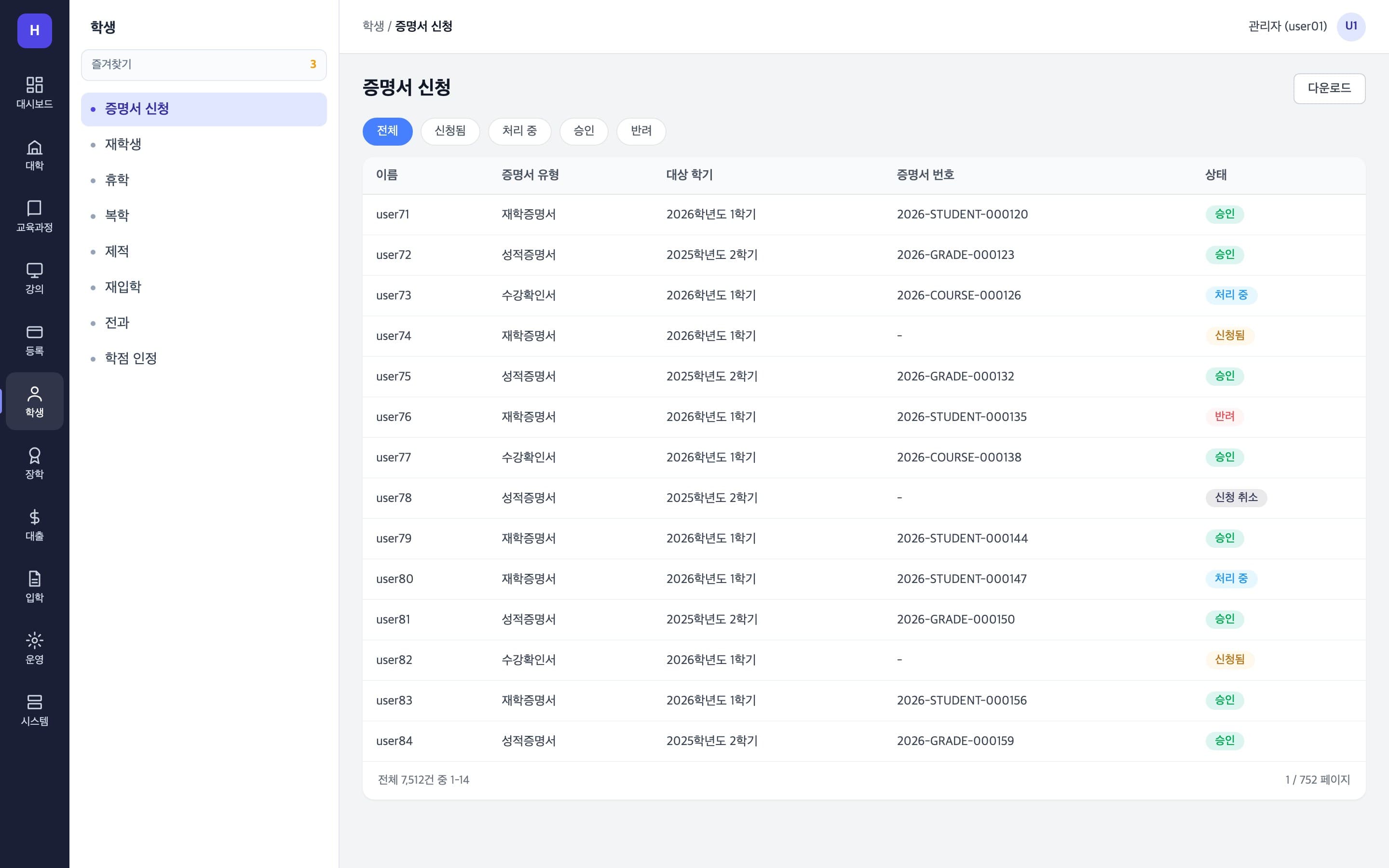Click 2026-STUDENT-000144 certificate number
This screenshot has width=1389, height=868.
[x=962, y=539]
